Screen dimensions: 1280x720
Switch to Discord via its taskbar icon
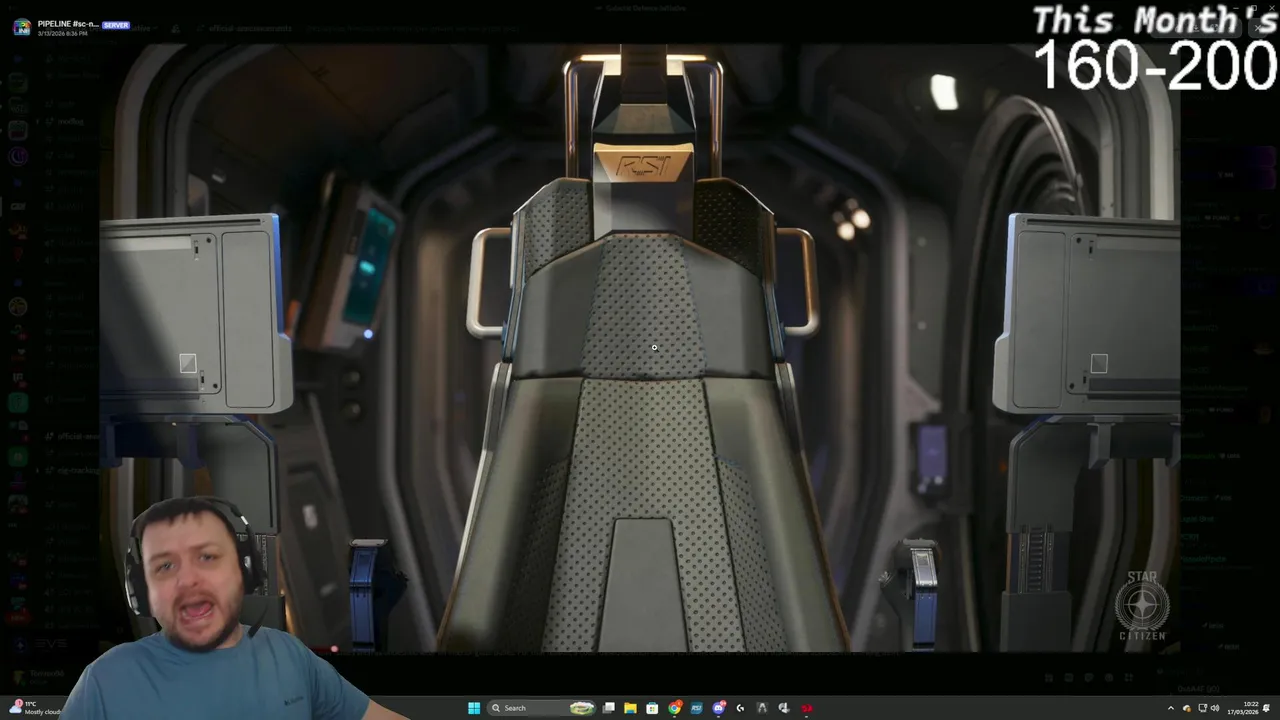(x=719, y=708)
